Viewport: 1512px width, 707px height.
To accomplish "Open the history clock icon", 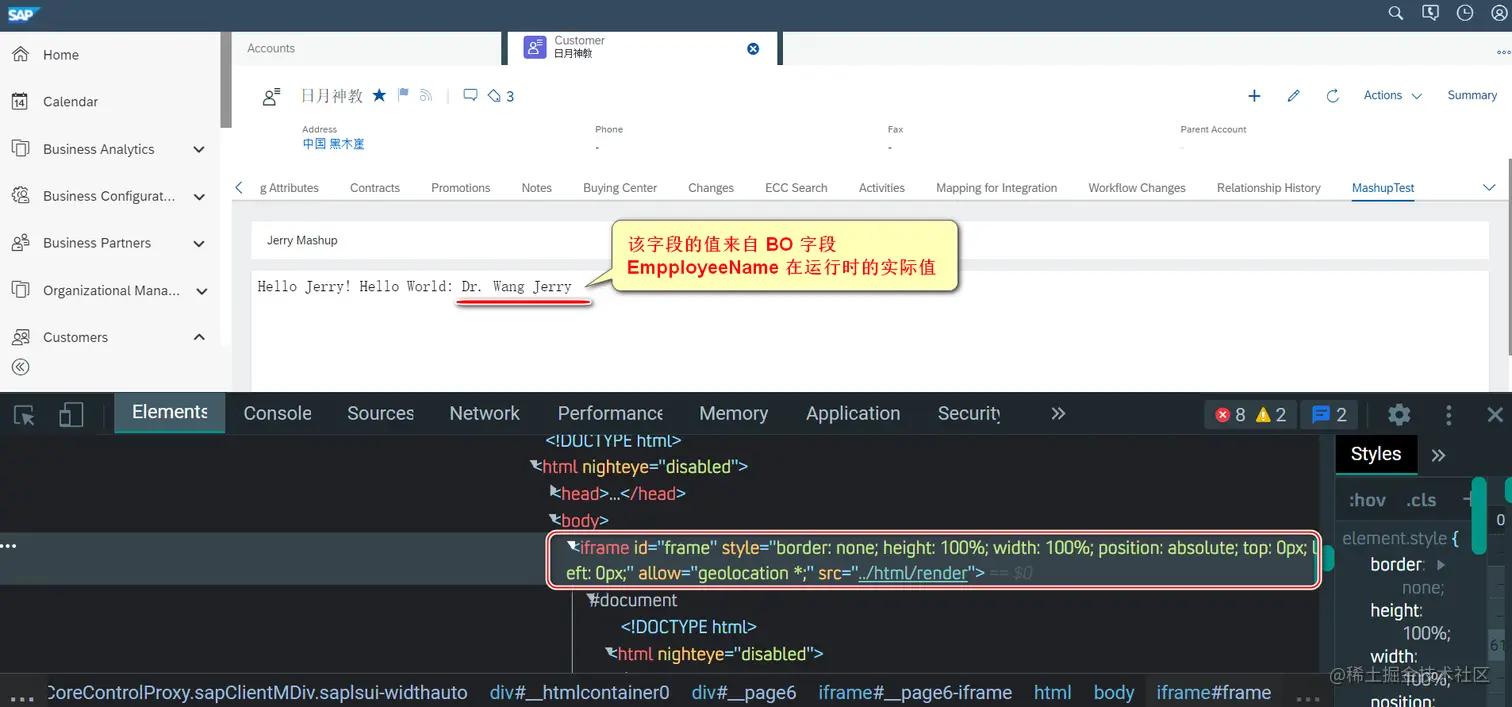I will click(1464, 13).
